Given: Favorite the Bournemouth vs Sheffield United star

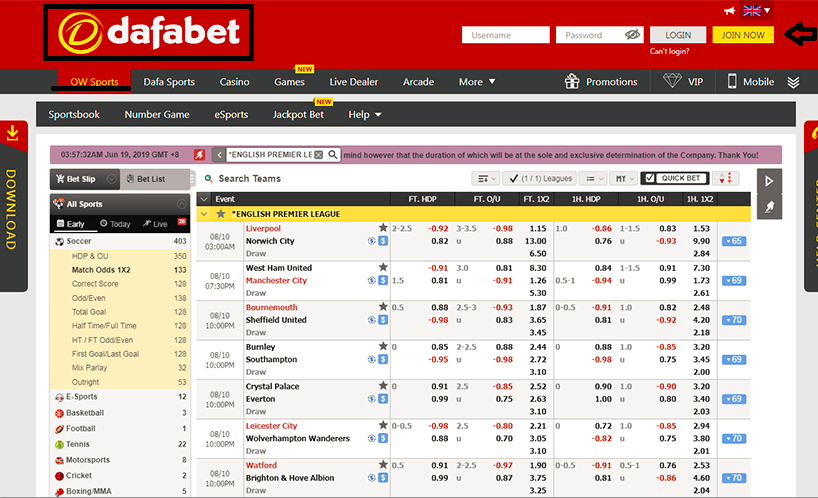Looking at the screenshot, I should 383,307.
